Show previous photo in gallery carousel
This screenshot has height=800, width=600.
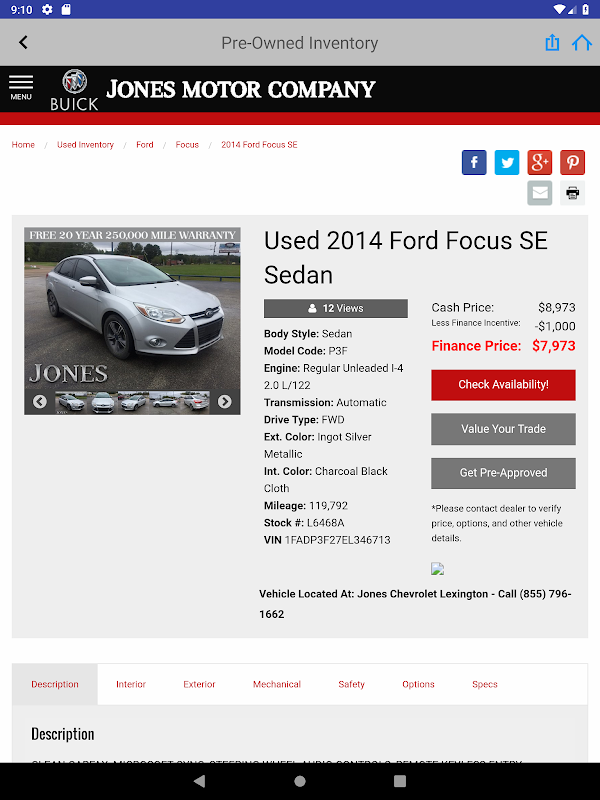(40, 402)
